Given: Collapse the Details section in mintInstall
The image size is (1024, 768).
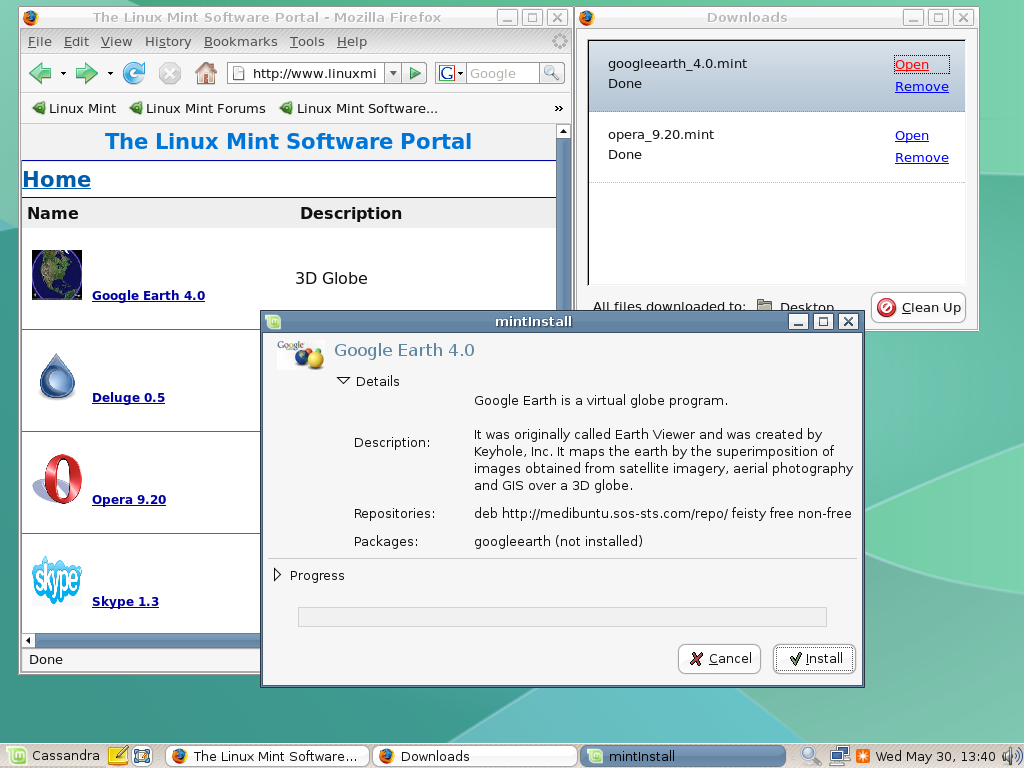Looking at the screenshot, I should (344, 381).
